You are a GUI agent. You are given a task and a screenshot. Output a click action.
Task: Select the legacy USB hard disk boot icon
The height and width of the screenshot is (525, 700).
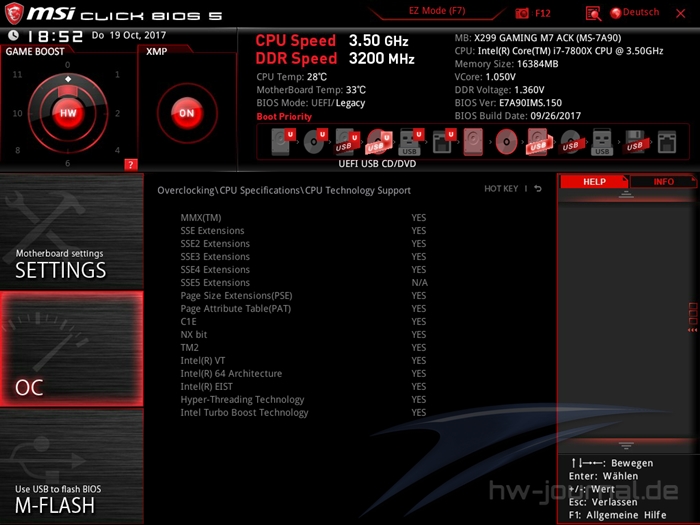(x=539, y=142)
